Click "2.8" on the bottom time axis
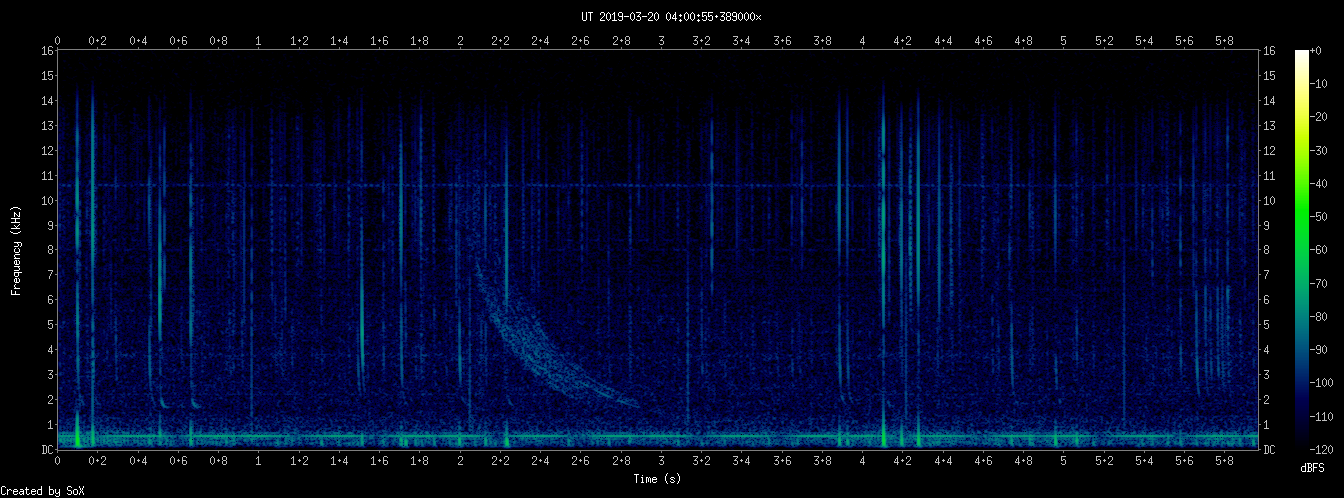The height and width of the screenshot is (498, 1344). click(x=621, y=461)
